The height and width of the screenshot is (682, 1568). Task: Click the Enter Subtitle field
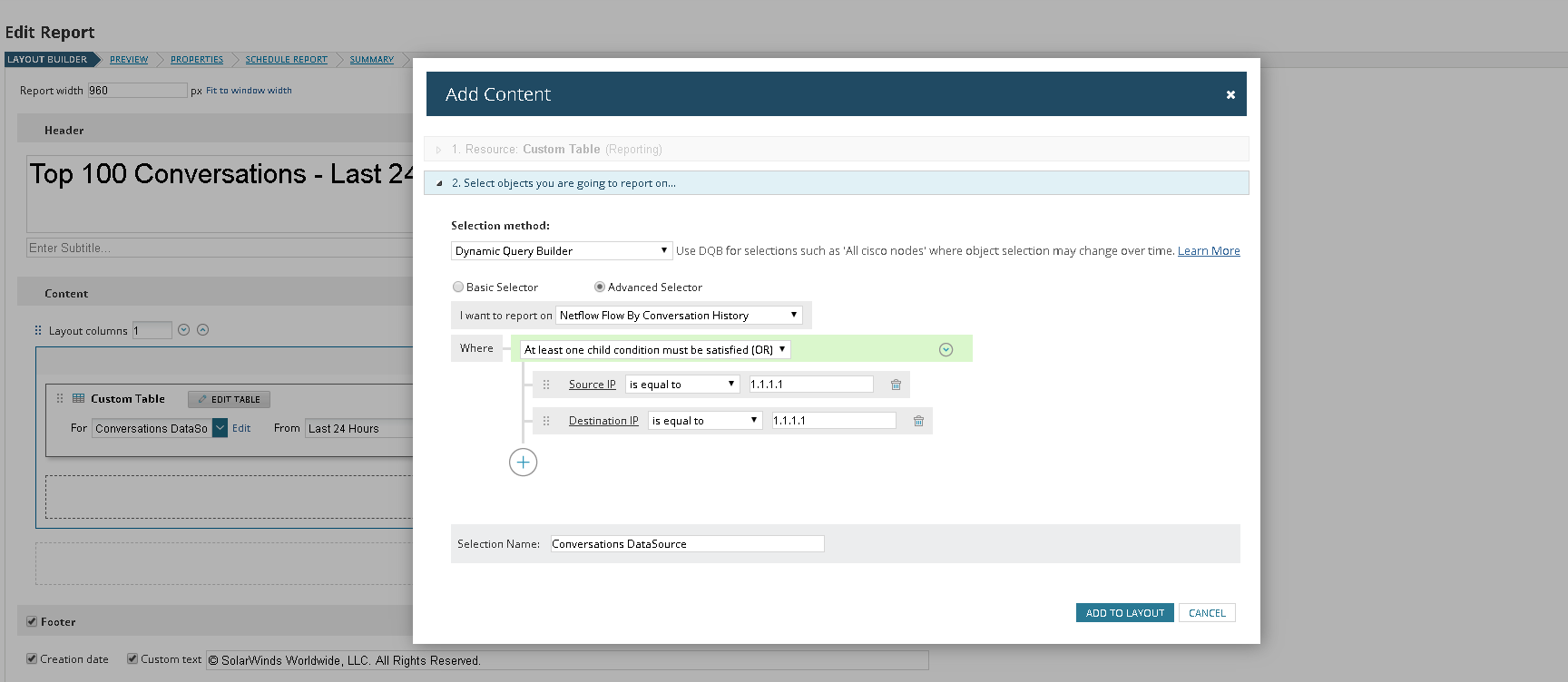click(220, 248)
